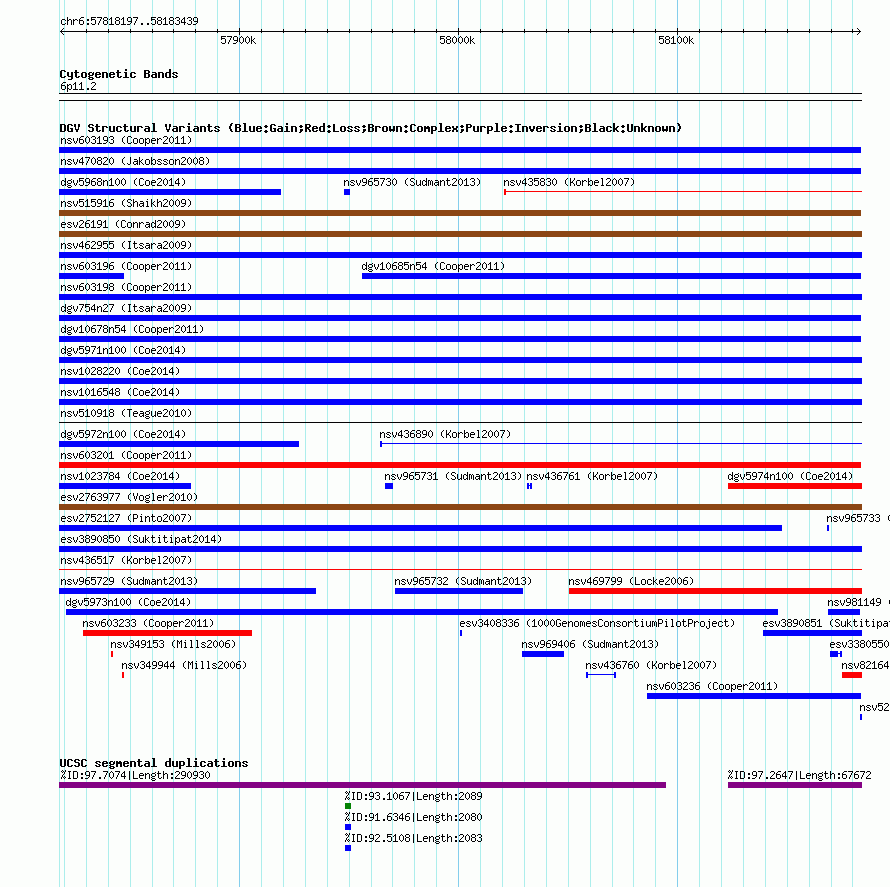Select the dgv5973n100 (Coe2014) label
Viewport: 890px width, 887px height.
pyautogui.click(x=128, y=602)
